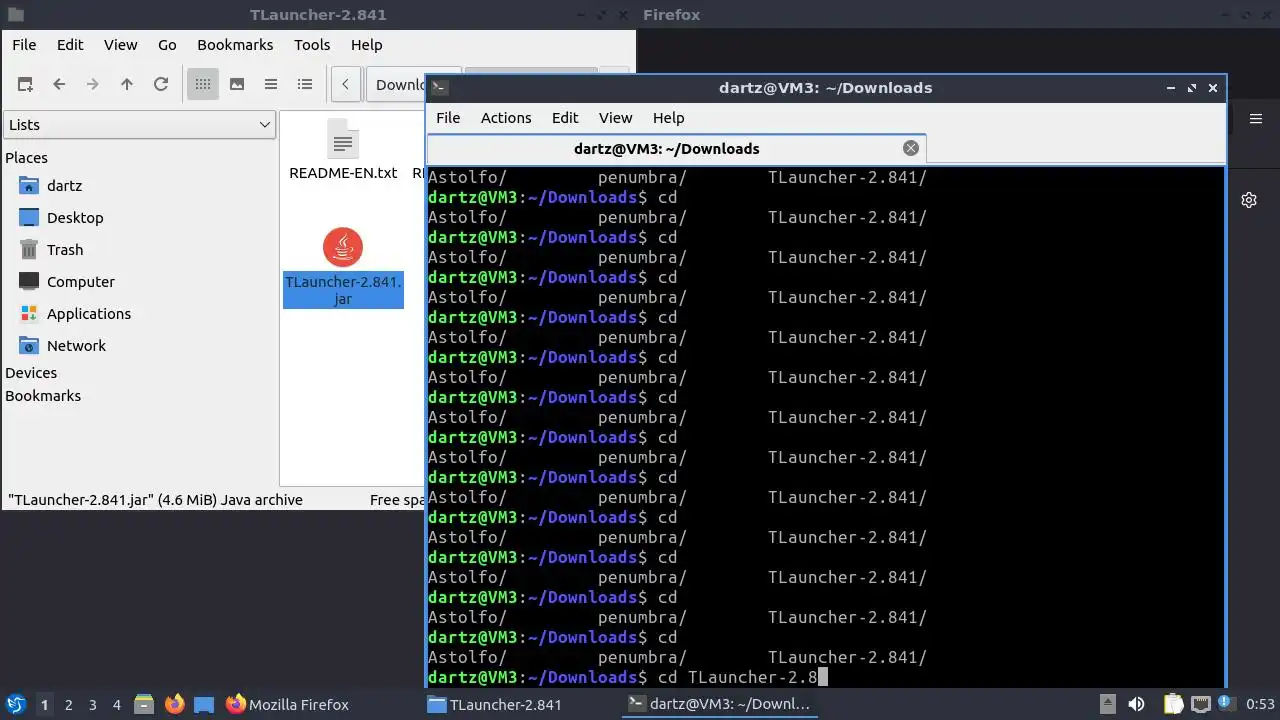Click the settings gear in Firefox window
The height and width of the screenshot is (720, 1280).
pos(1249,200)
